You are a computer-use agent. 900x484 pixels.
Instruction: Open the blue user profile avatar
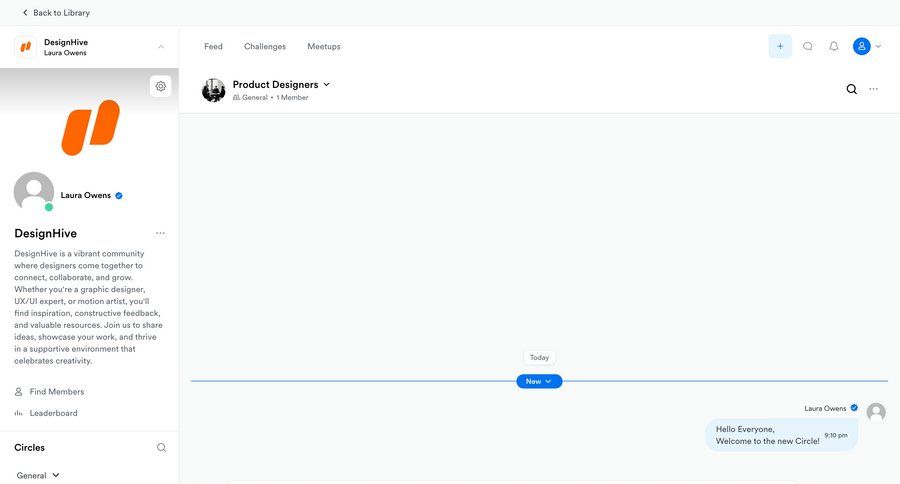pyautogui.click(x=862, y=47)
